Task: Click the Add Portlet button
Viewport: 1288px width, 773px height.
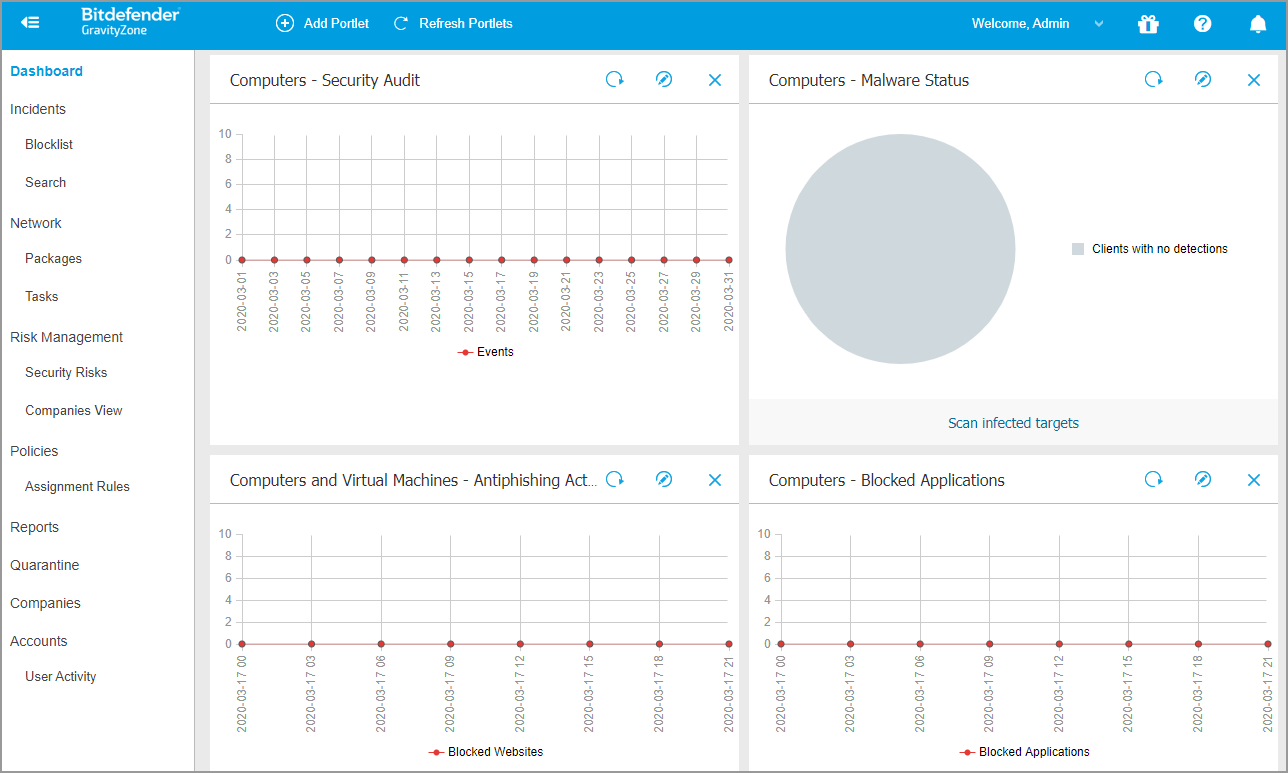Action: [322, 23]
